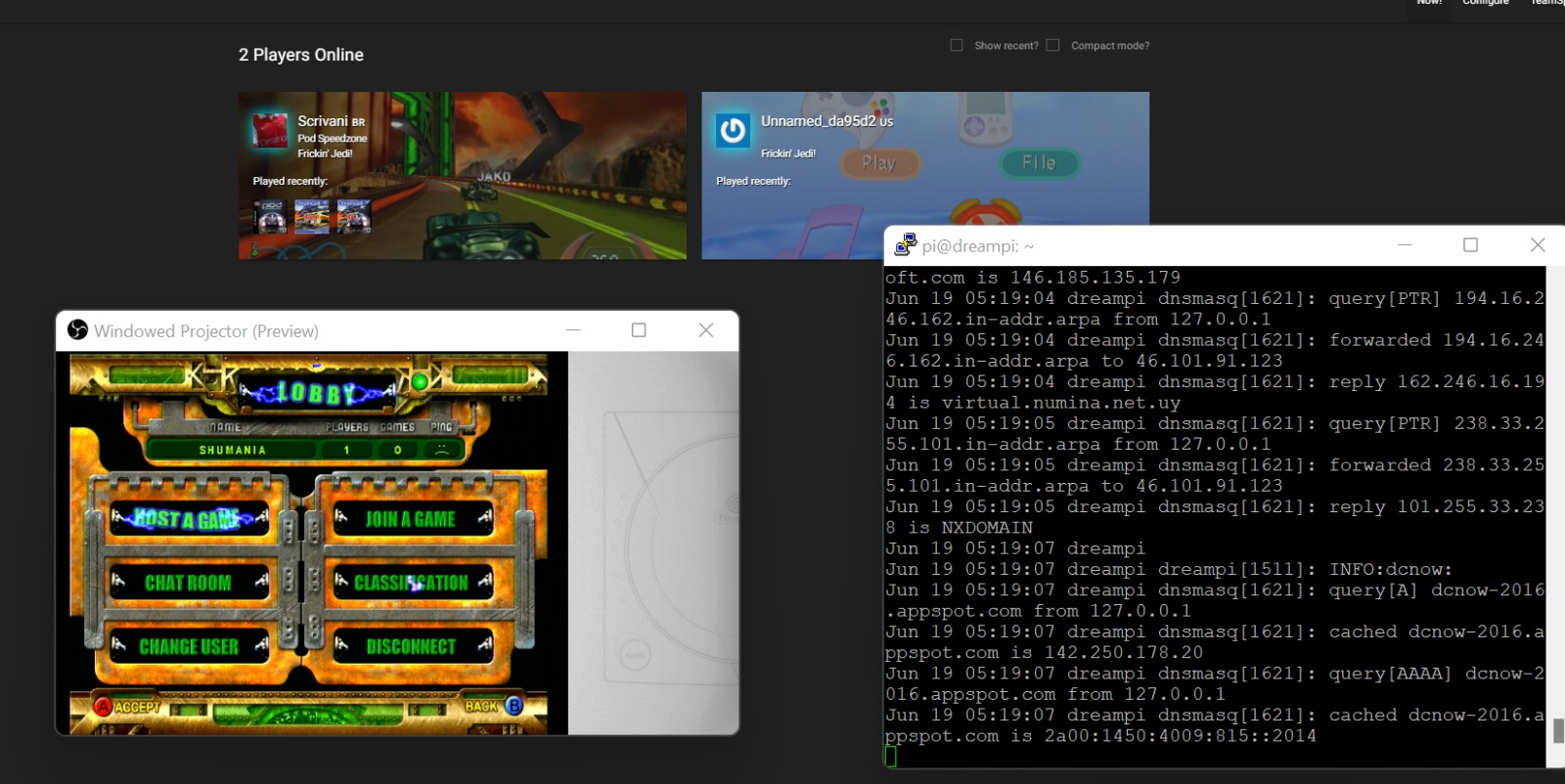
Task: Click the Unnamed_da95d2 power-icon avatar
Action: 733,130
